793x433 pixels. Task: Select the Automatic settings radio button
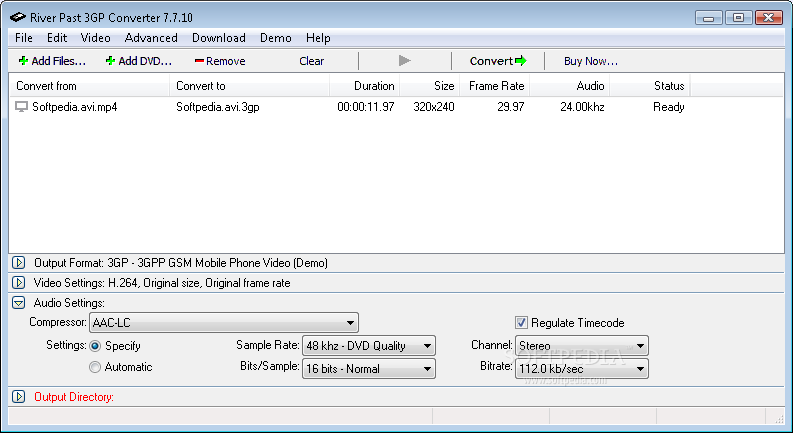[95, 367]
